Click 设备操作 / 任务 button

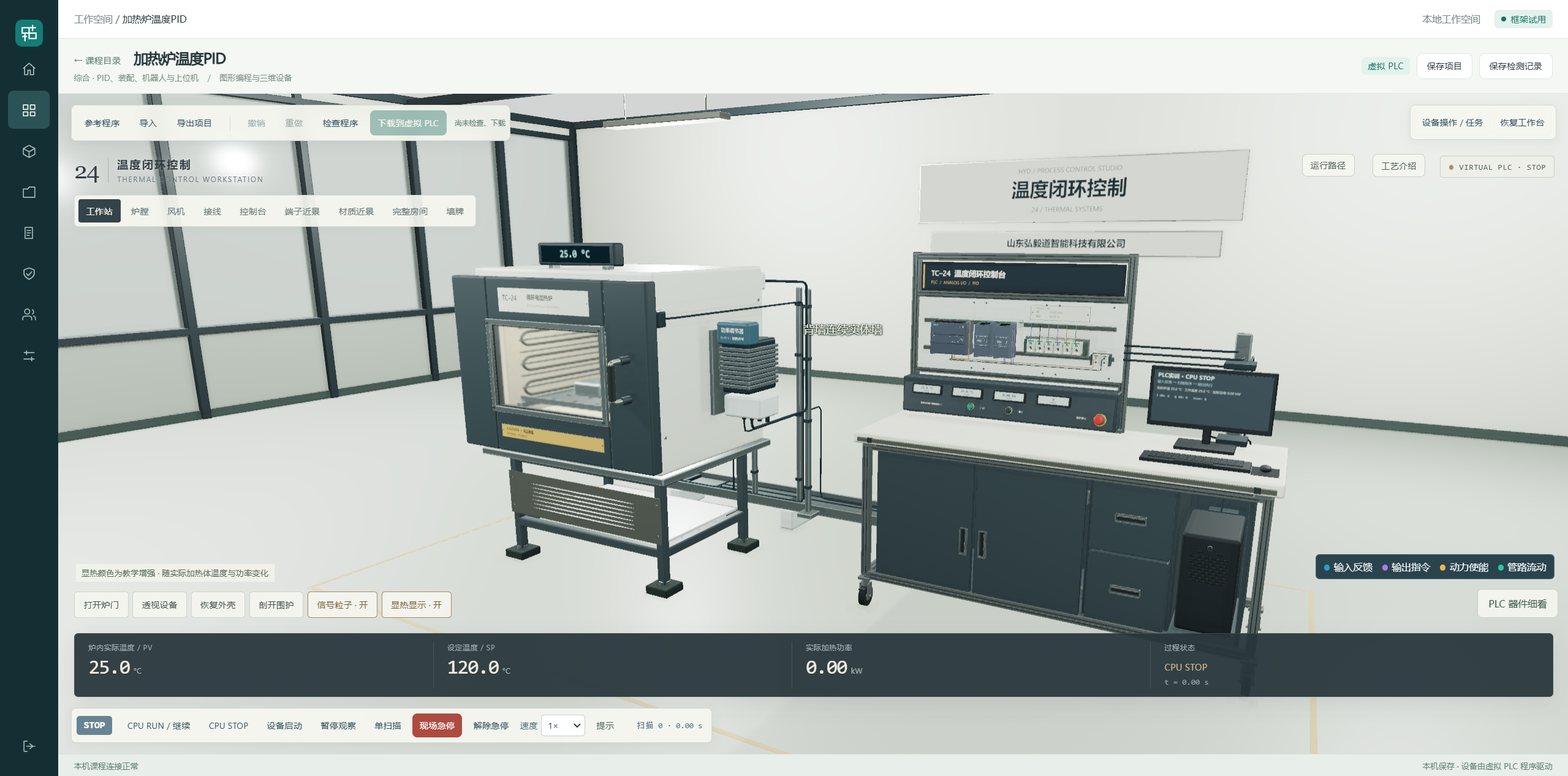click(x=1452, y=123)
